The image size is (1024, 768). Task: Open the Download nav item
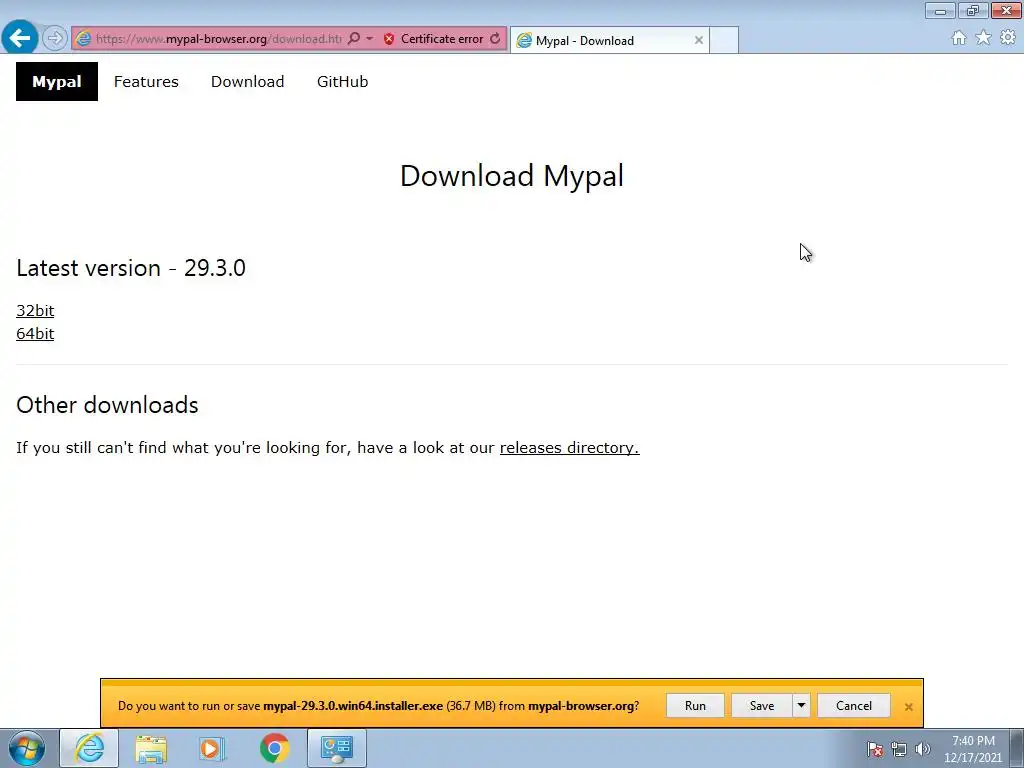[x=248, y=82]
